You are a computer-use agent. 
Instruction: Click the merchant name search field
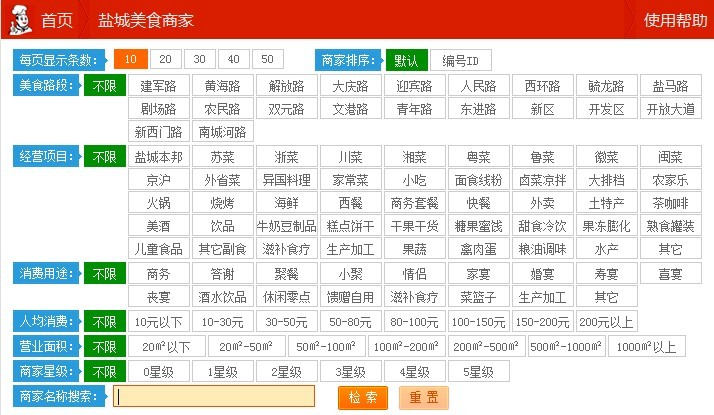click(214, 397)
